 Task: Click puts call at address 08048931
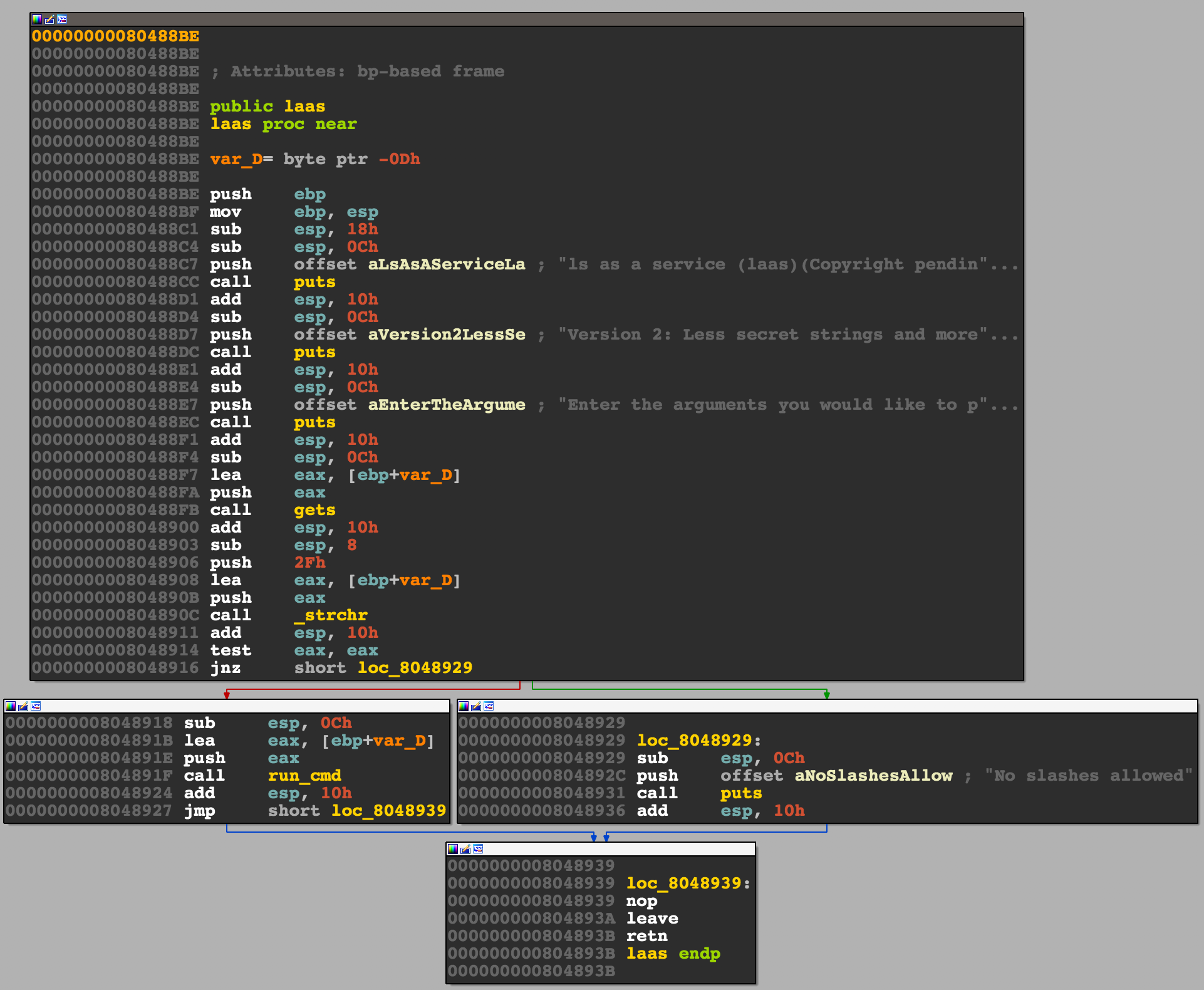click(x=741, y=793)
